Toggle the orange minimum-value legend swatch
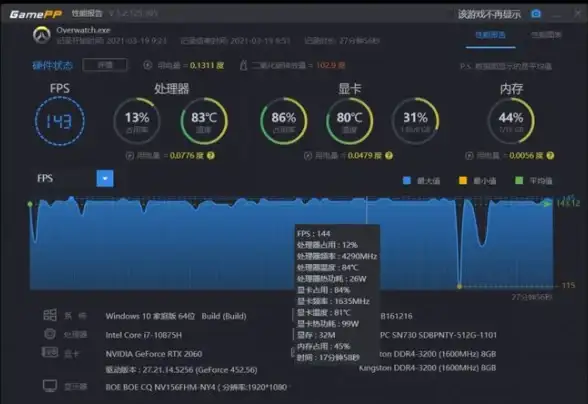Viewport: 588px width, 404px height. pos(463,180)
